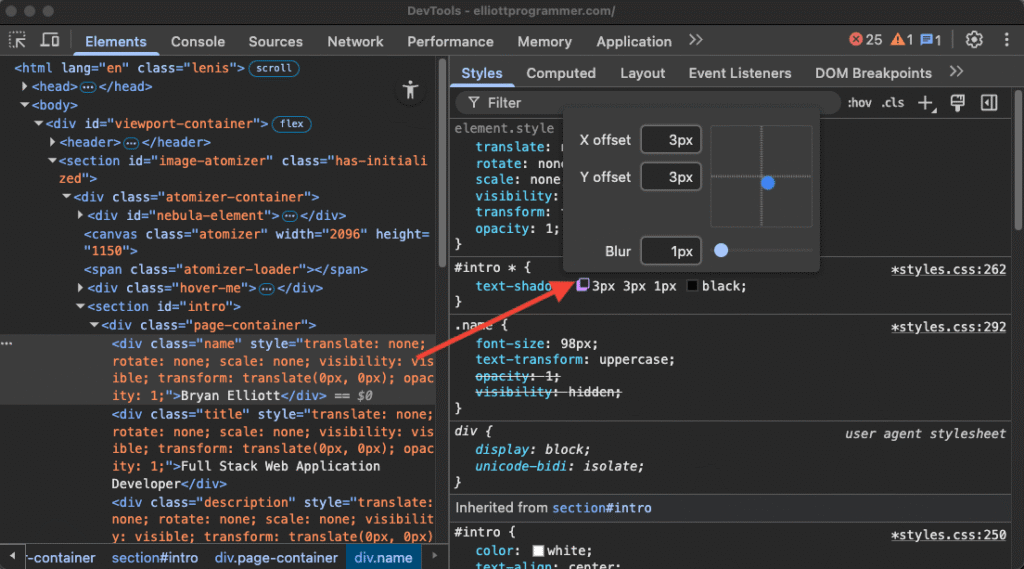The width and height of the screenshot is (1024, 569).
Task: Click the black text-shadow color swatch
Action: 692,287
